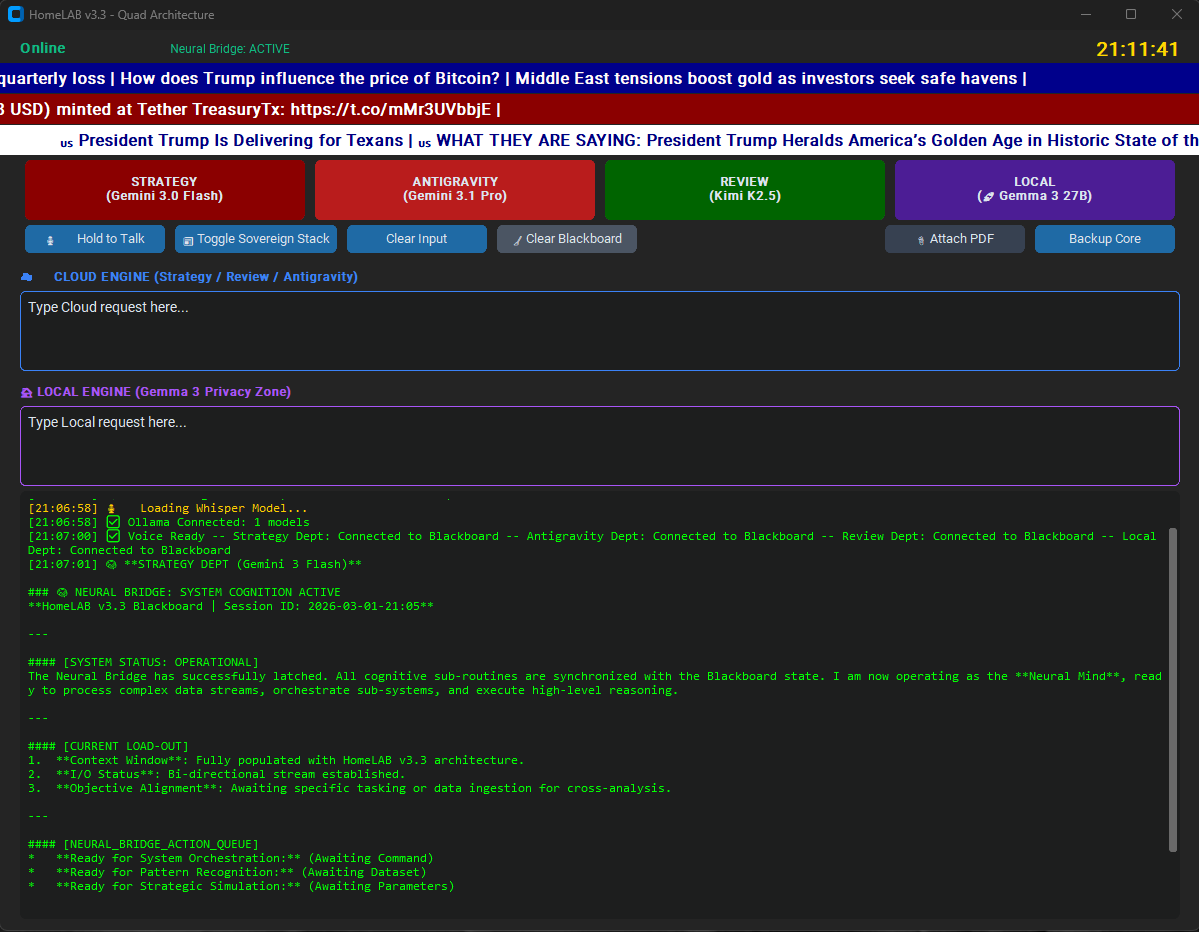This screenshot has height=932, width=1199.
Task: Click the cloud icon beside CLOUD ENGINE label
Action: click(27, 277)
